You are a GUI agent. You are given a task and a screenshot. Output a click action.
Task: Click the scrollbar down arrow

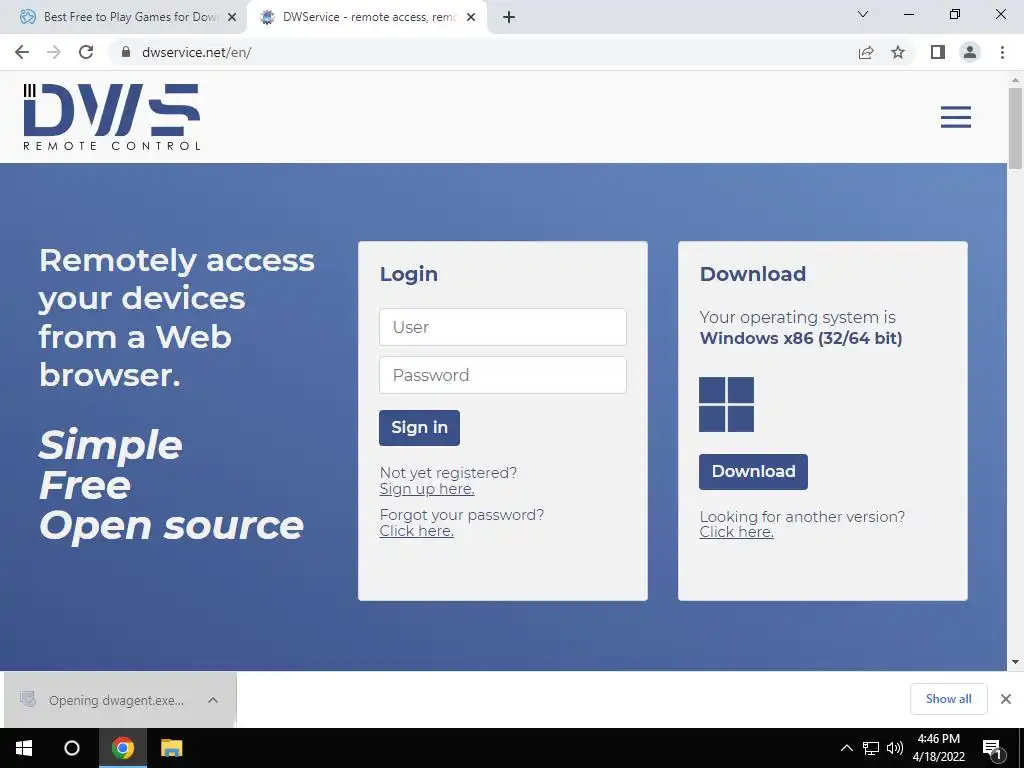[1015, 662]
